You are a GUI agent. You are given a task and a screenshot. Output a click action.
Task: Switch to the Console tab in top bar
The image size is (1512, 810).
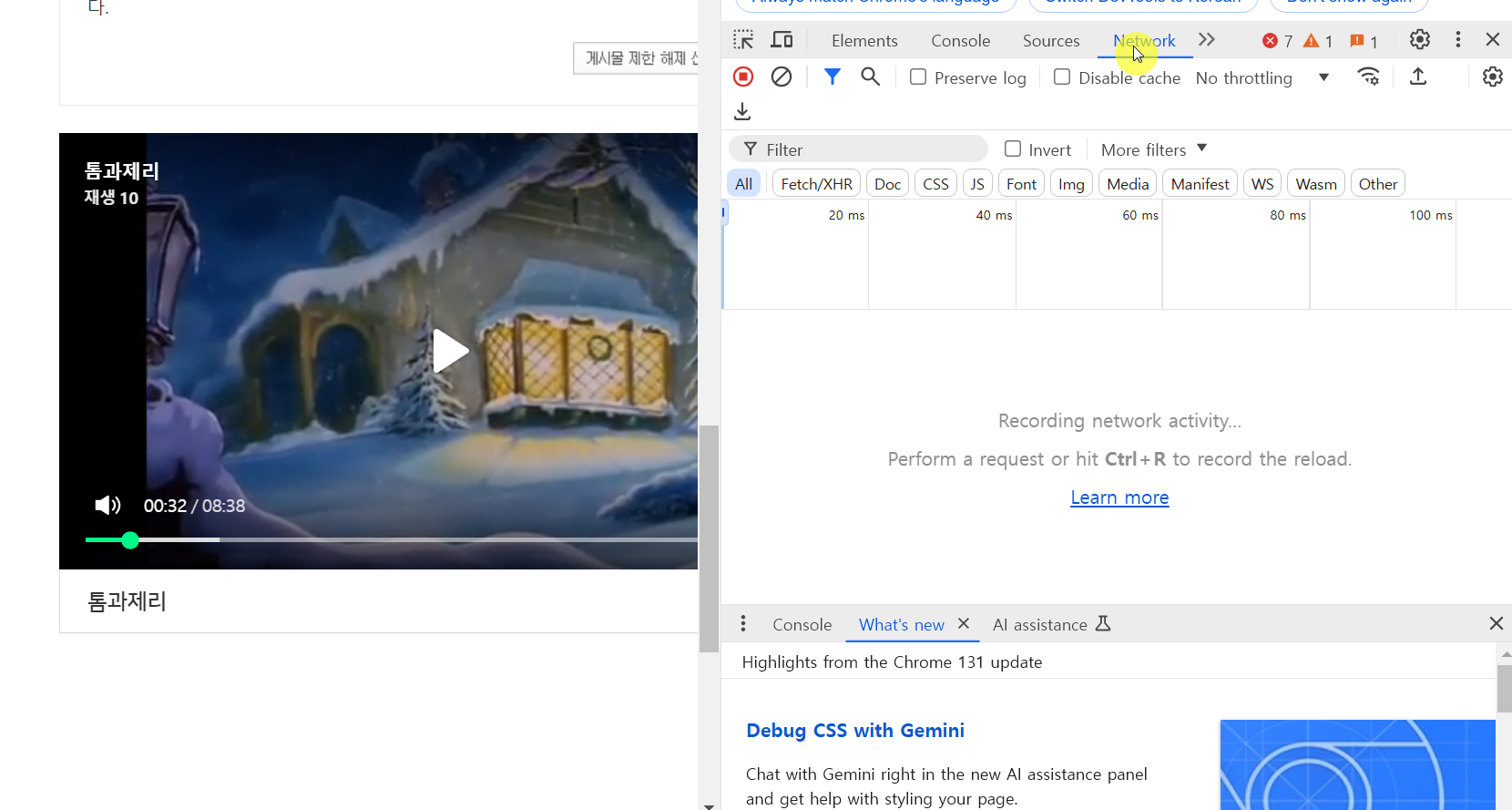pos(960,41)
